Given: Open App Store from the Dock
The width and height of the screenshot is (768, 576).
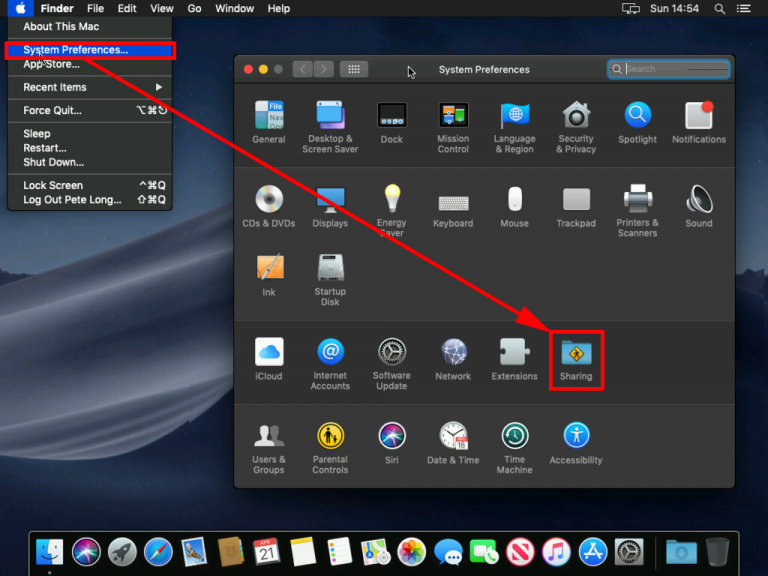Looking at the screenshot, I should [593, 552].
